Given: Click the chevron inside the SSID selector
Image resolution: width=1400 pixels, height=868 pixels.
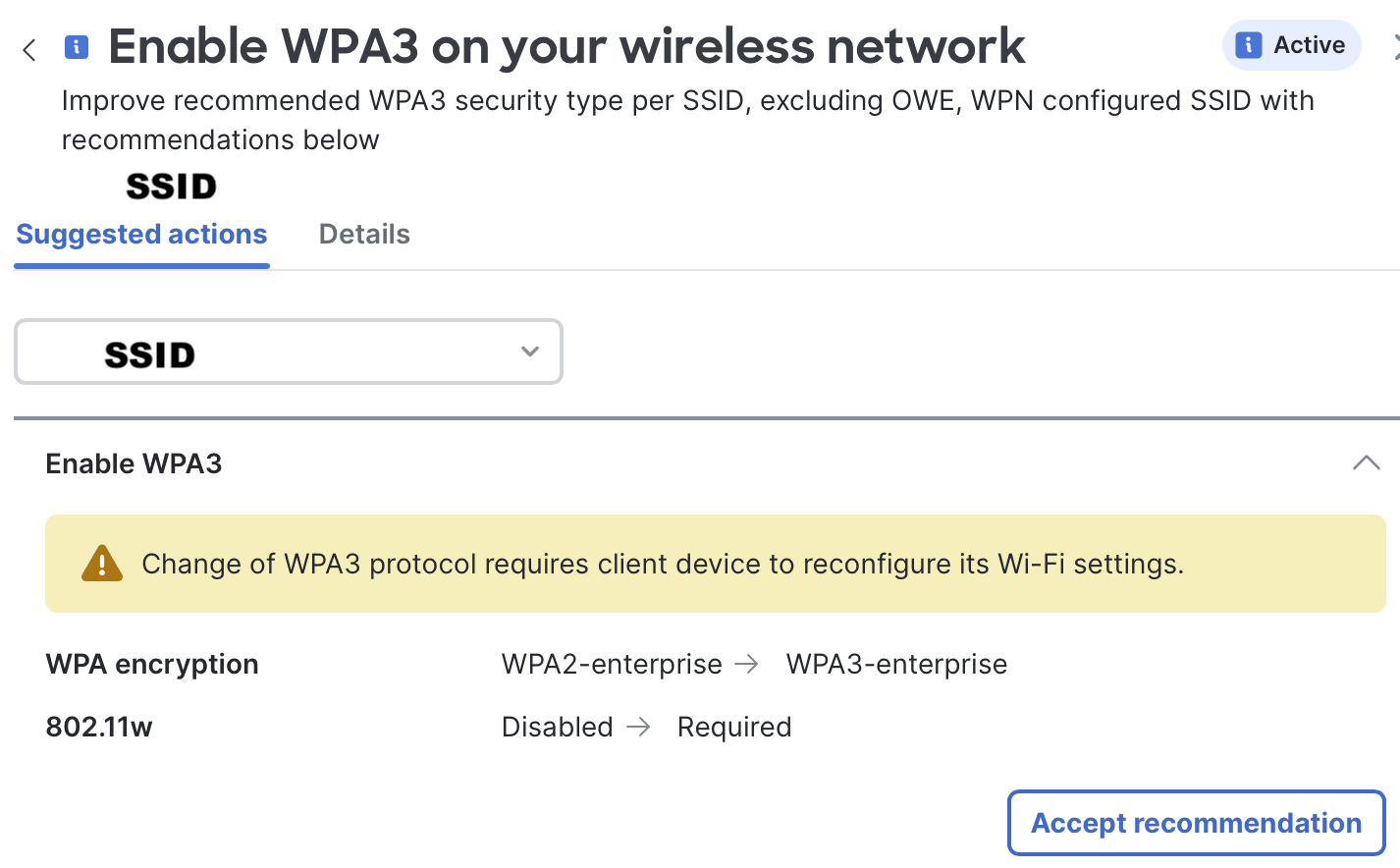Looking at the screenshot, I should [530, 351].
